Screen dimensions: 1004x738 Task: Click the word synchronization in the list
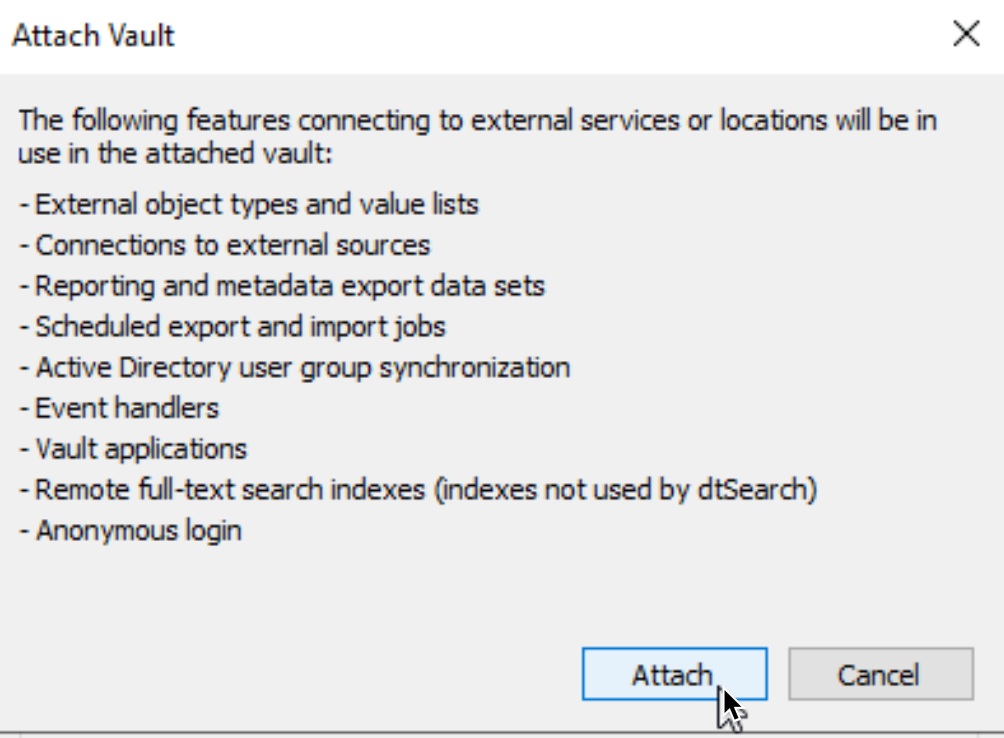pyautogui.click(x=474, y=369)
